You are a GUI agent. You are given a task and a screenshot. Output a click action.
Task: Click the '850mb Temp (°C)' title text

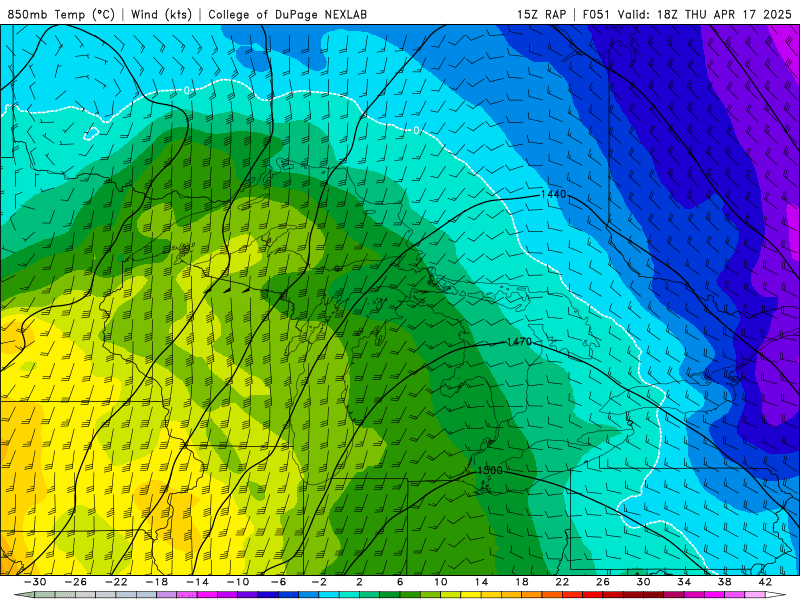(61, 14)
